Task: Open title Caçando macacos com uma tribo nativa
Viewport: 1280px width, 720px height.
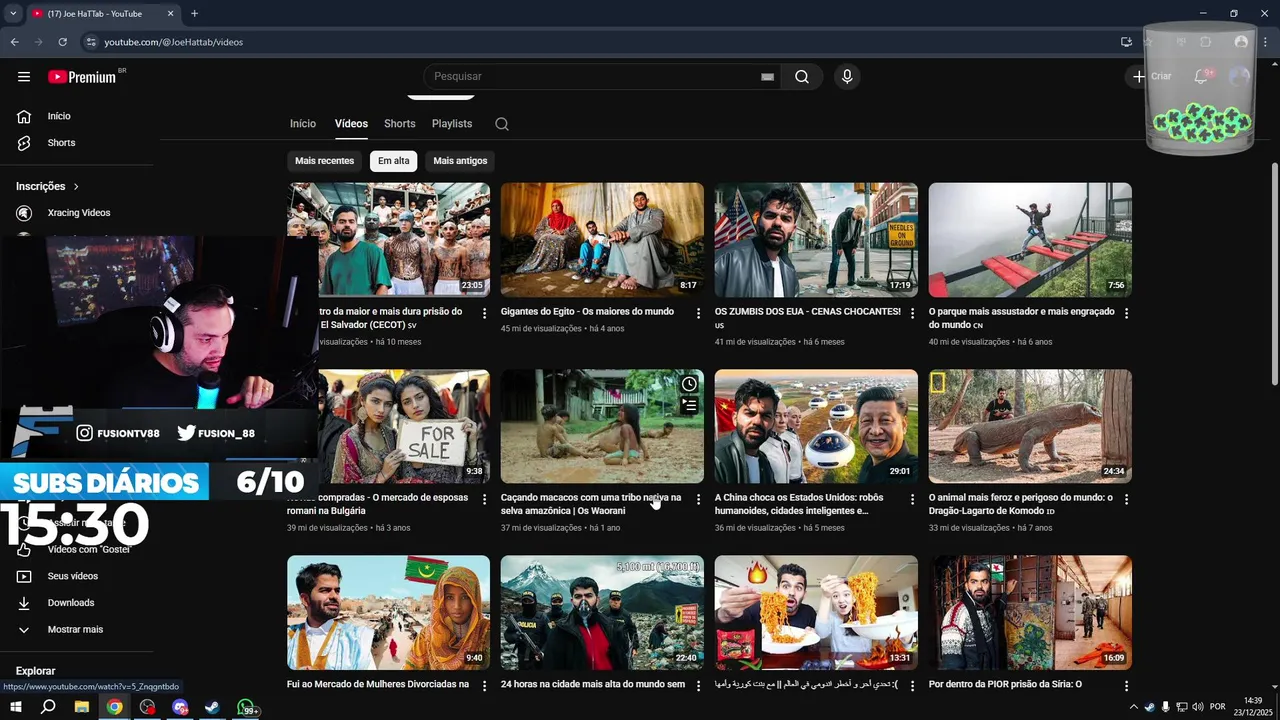Action: coord(591,504)
